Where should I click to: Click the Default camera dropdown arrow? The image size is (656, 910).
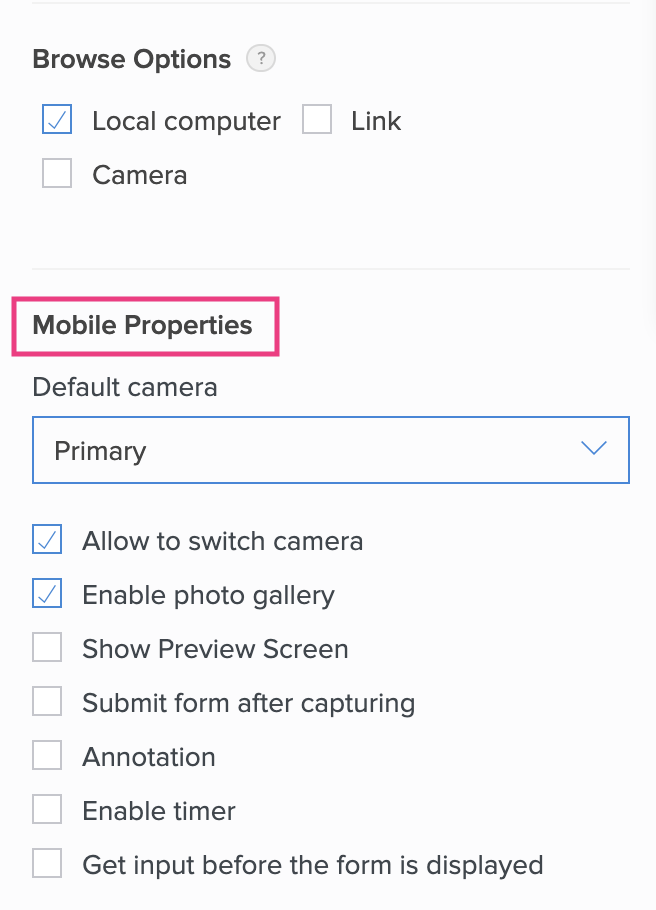coord(594,449)
